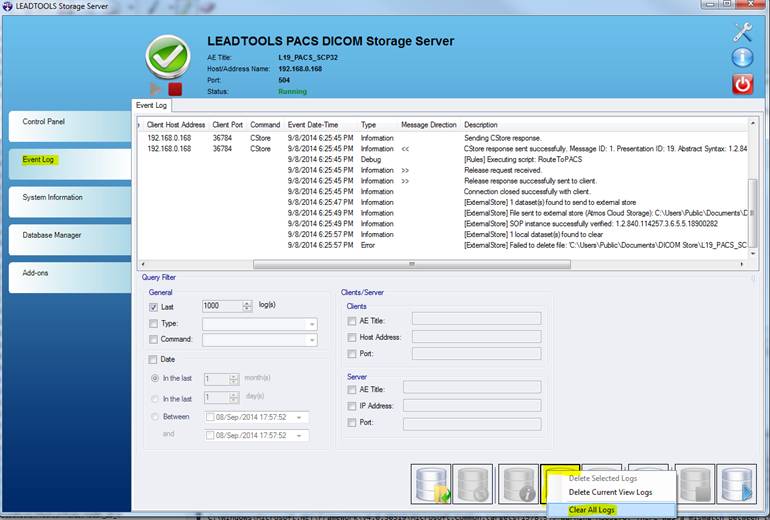Image resolution: width=770 pixels, height=520 pixels.
Task: Enable the Type filter checkbox
Action: pyautogui.click(x=154, y=324)
